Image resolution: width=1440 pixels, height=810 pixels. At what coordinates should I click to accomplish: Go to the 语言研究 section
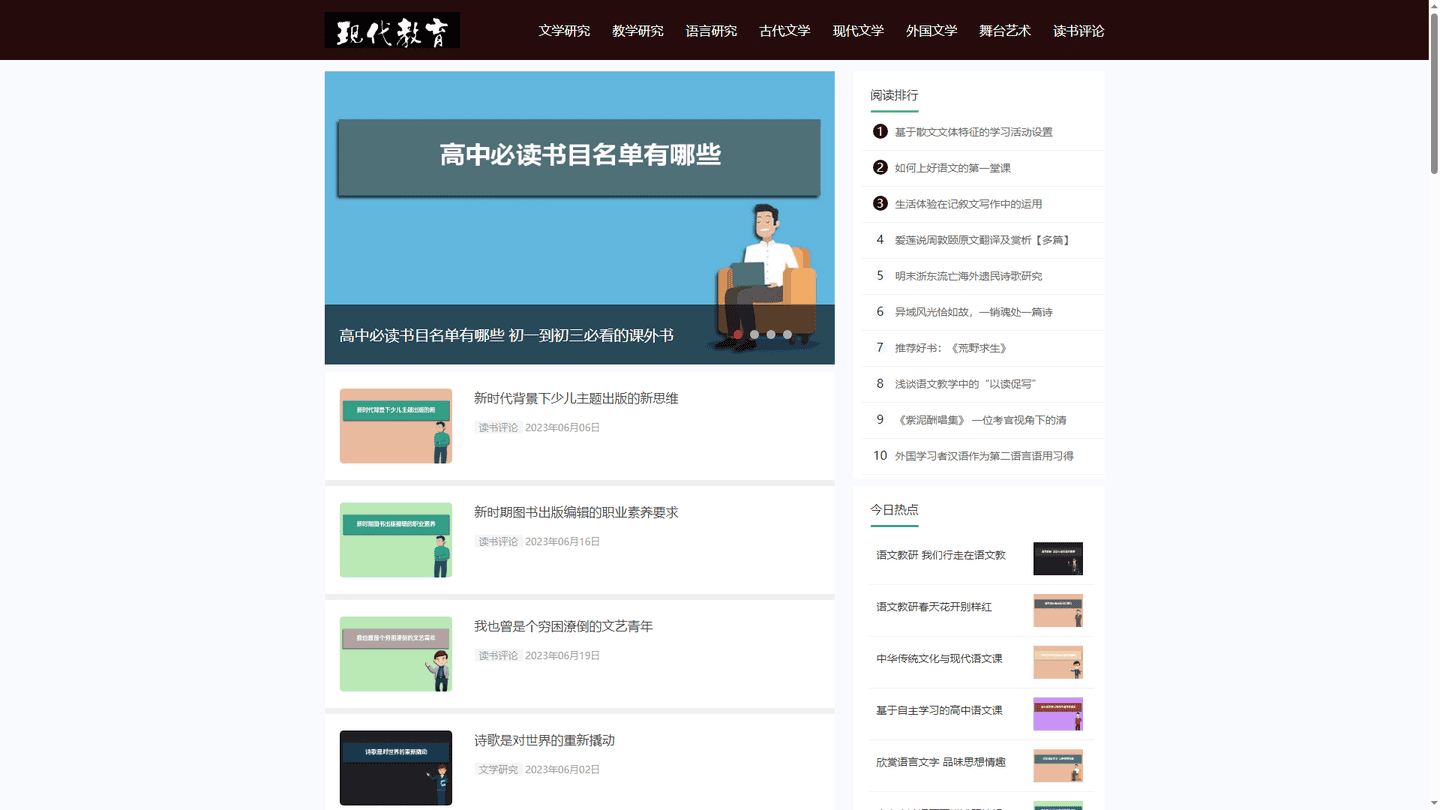tap(711, 31)
